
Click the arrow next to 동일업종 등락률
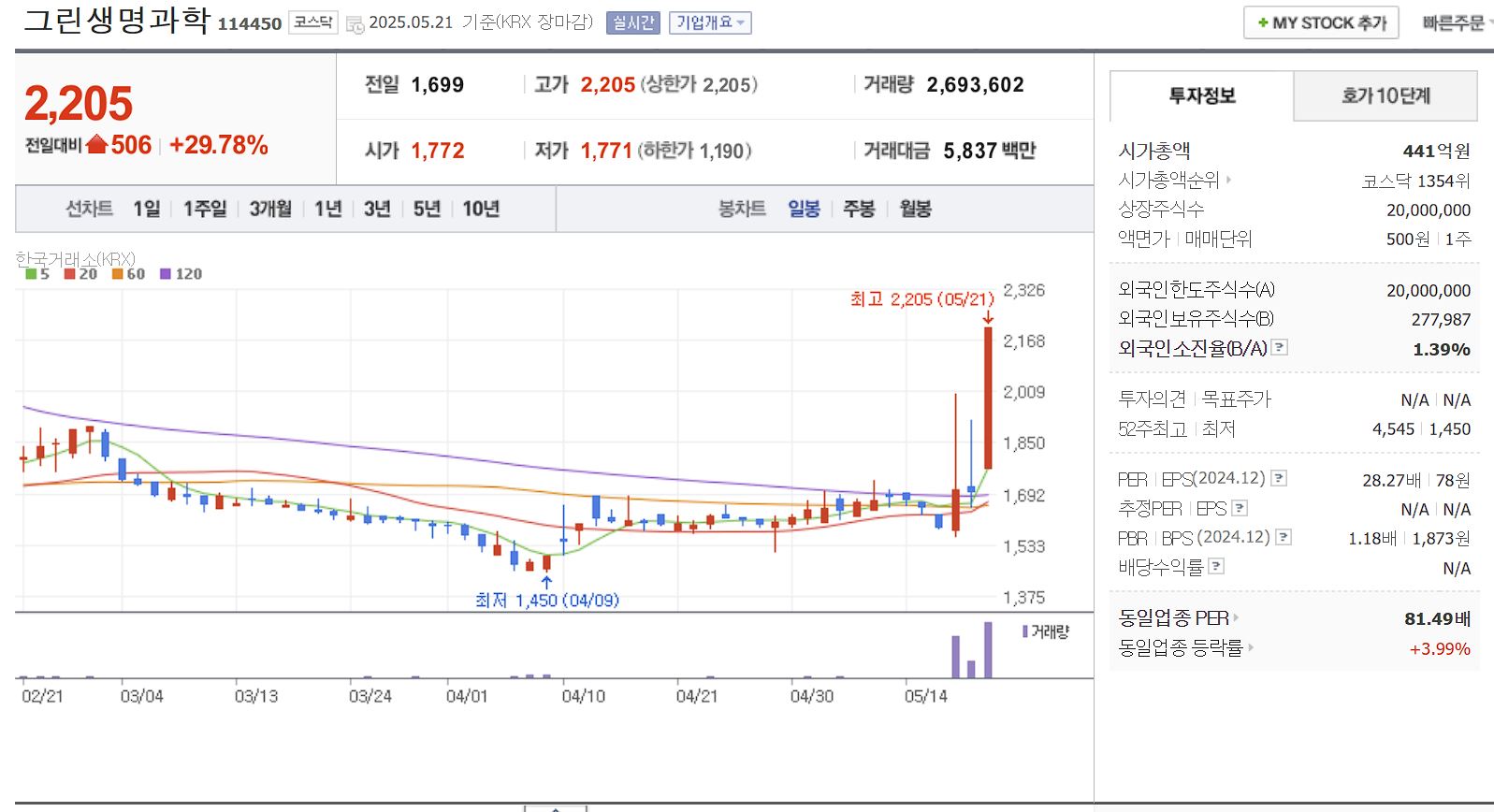pos(1250,646)
